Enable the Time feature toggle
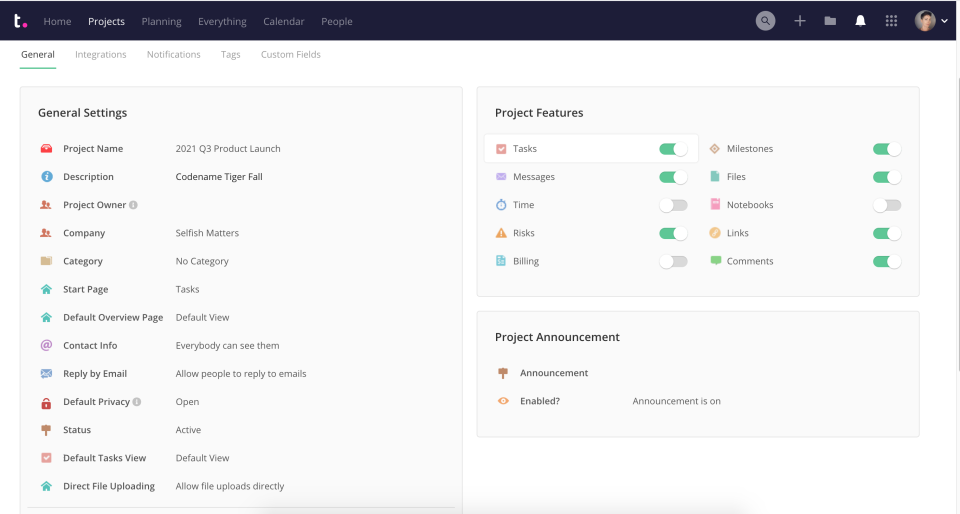Image resolution: width=960 pixels, height=514 pixels. click(673, 205)
